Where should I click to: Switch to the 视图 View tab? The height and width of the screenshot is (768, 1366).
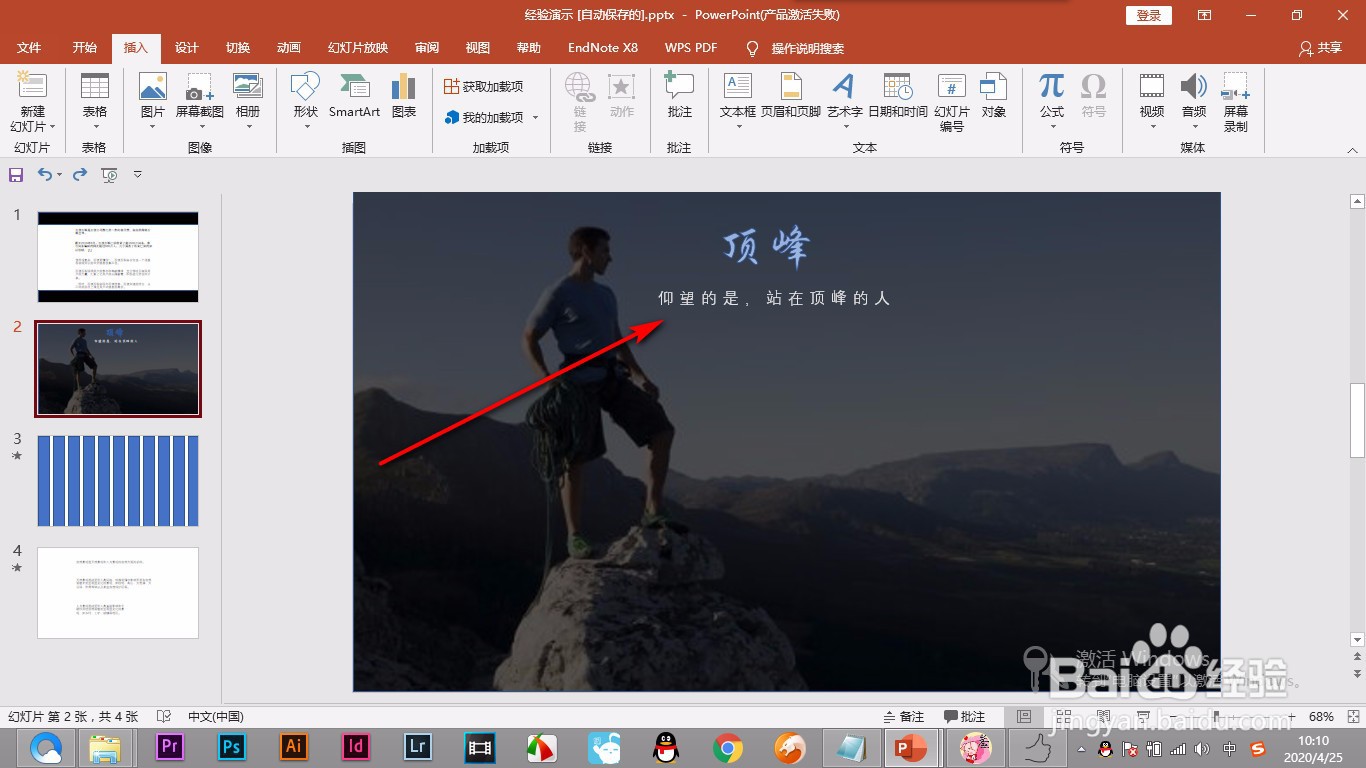tap(478, 48)
